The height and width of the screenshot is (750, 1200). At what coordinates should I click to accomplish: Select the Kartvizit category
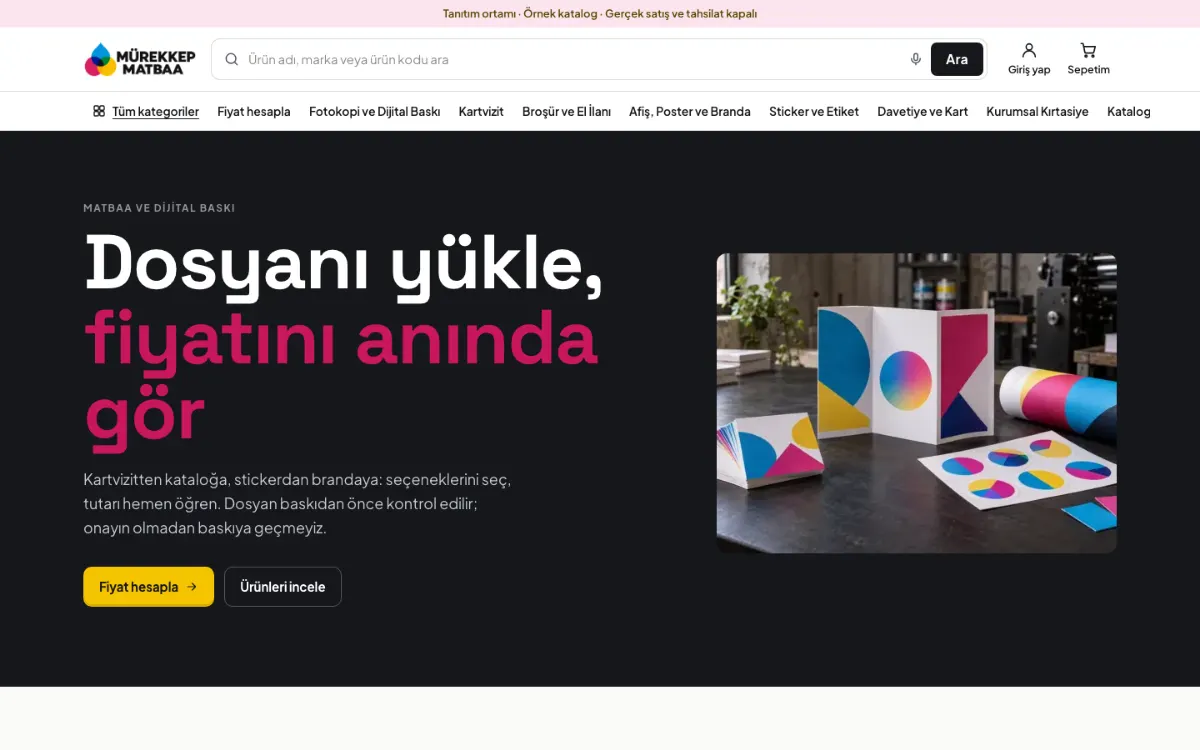click(x=481, y=111)
